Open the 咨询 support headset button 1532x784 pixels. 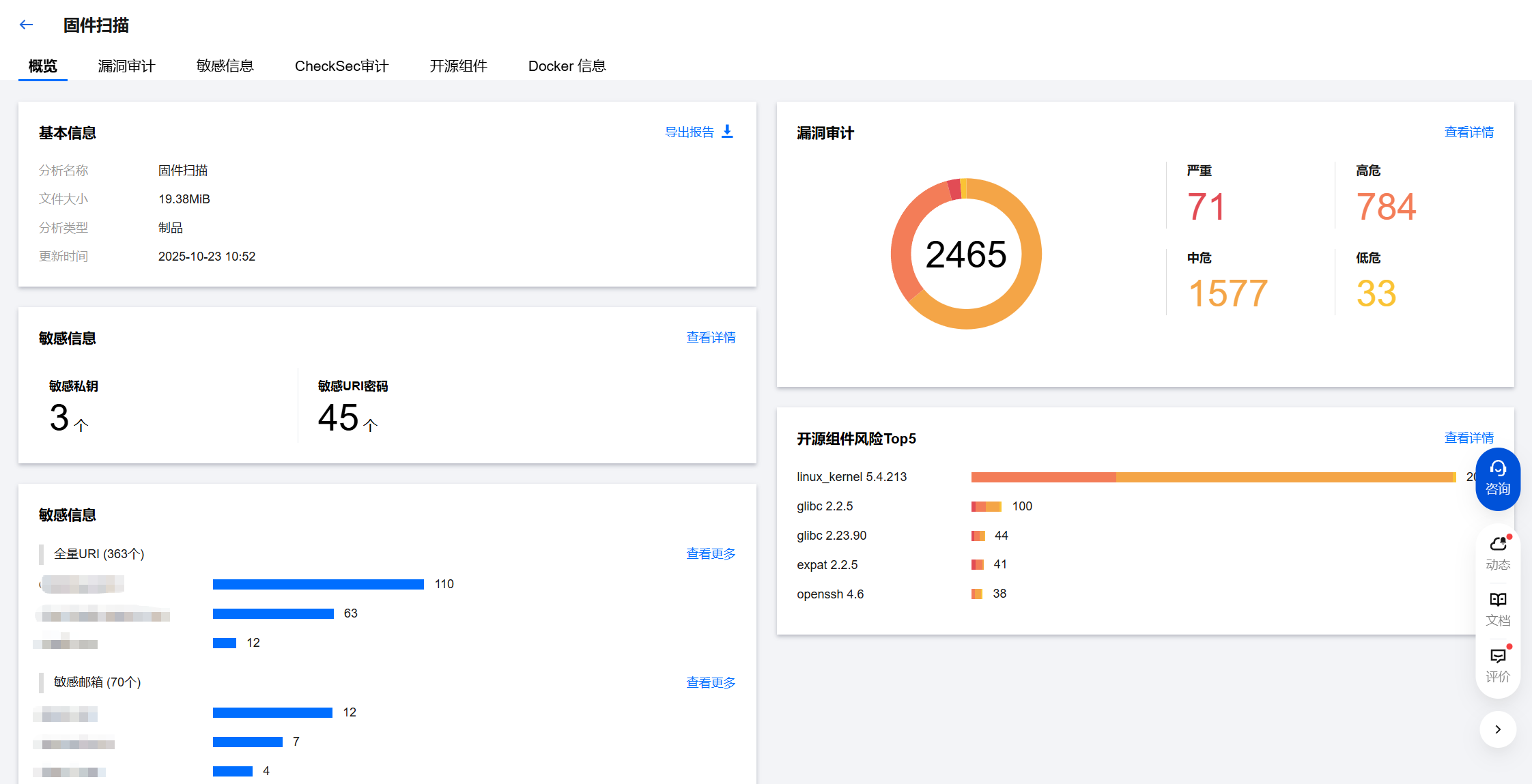(1497, 478)
